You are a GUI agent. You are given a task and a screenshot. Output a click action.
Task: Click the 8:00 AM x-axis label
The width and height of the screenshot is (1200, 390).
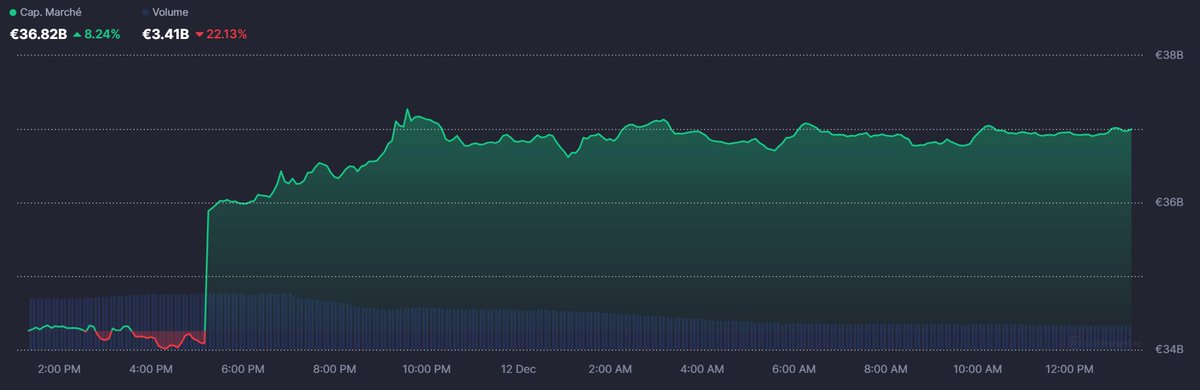coord(886,369)
